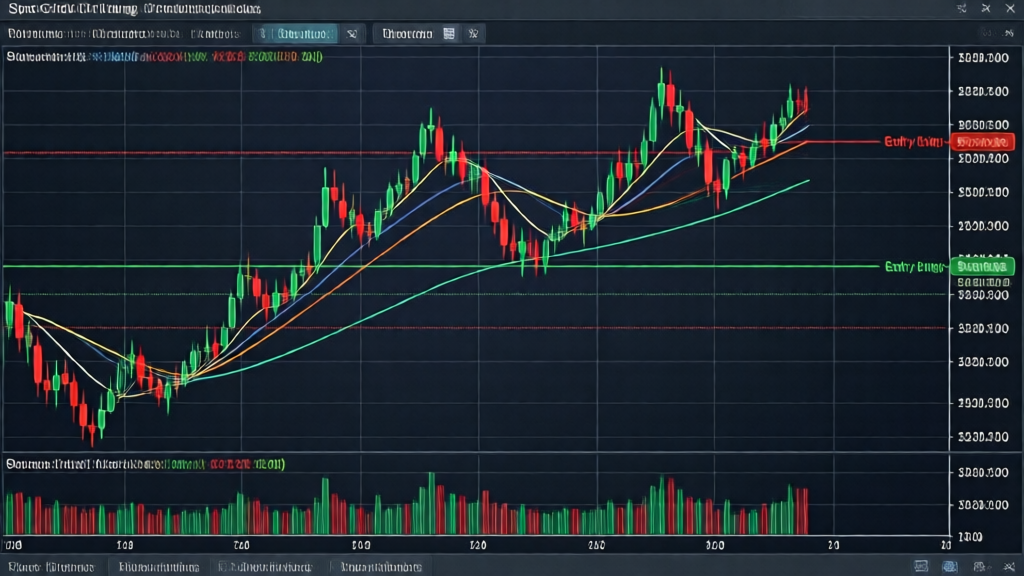Open the grid layout icon in the toolbar
This screenshot has height=576, width=1024.
(449, 33)
